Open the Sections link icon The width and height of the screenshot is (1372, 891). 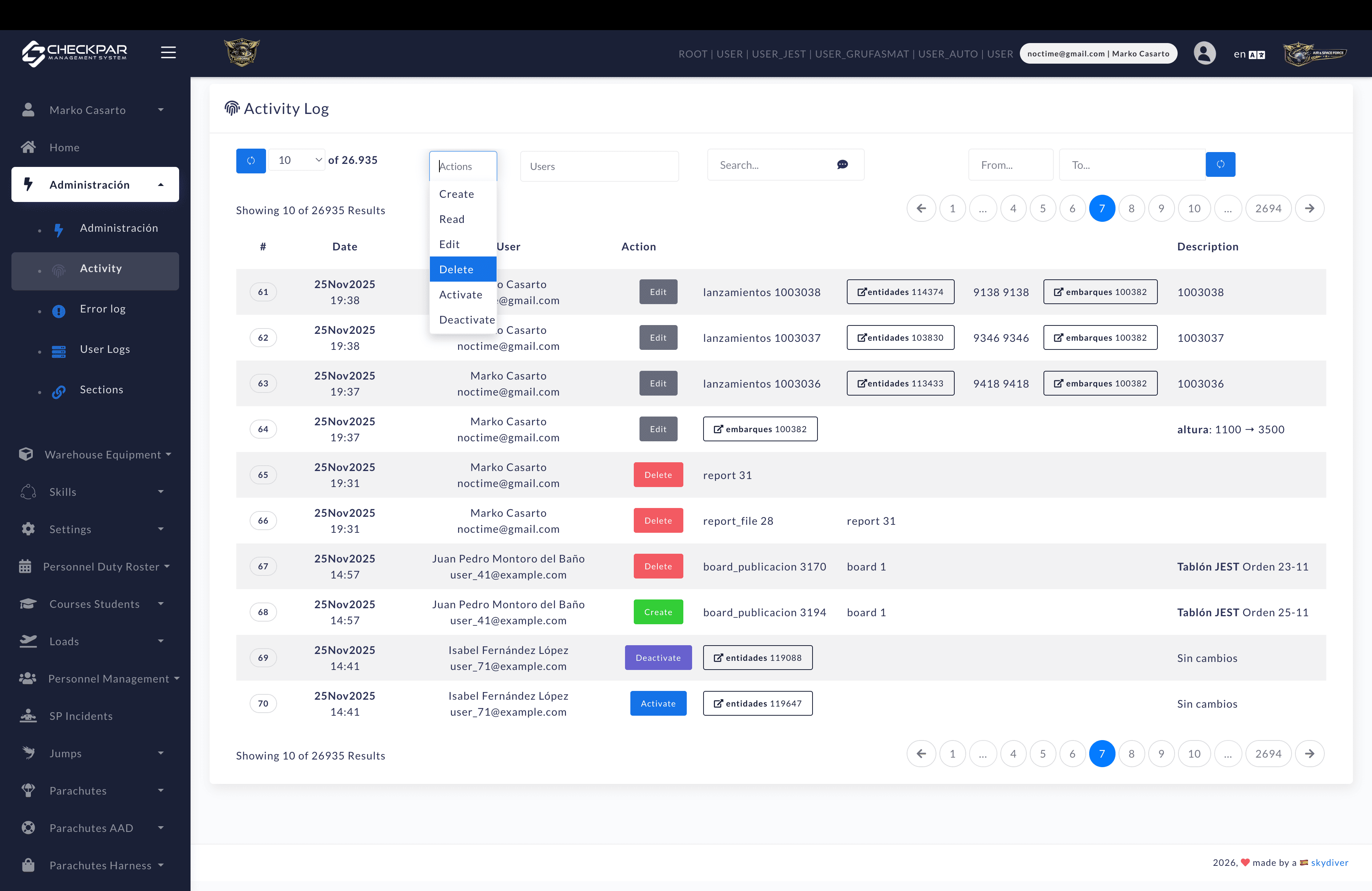tap(59, 391)
